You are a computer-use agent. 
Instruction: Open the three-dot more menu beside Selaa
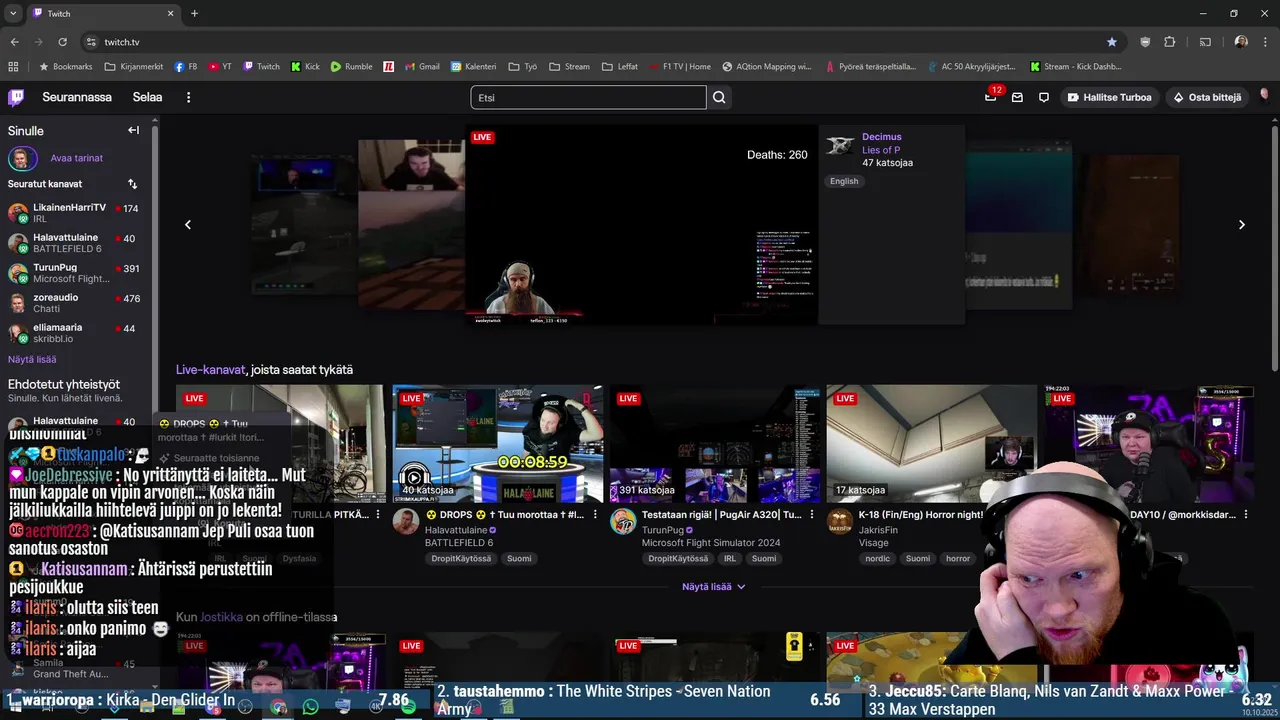[x=188, y=97]
